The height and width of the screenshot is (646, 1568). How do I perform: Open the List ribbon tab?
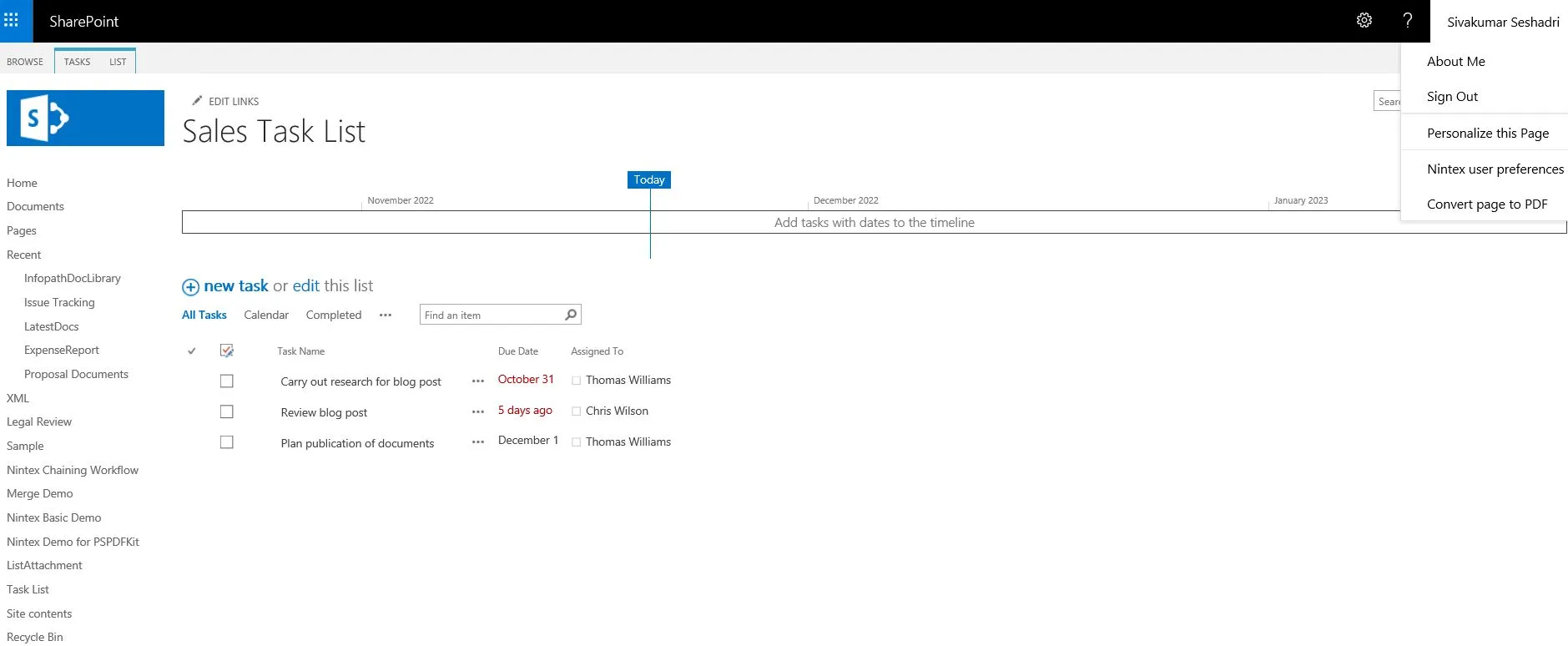coord(118,62)
